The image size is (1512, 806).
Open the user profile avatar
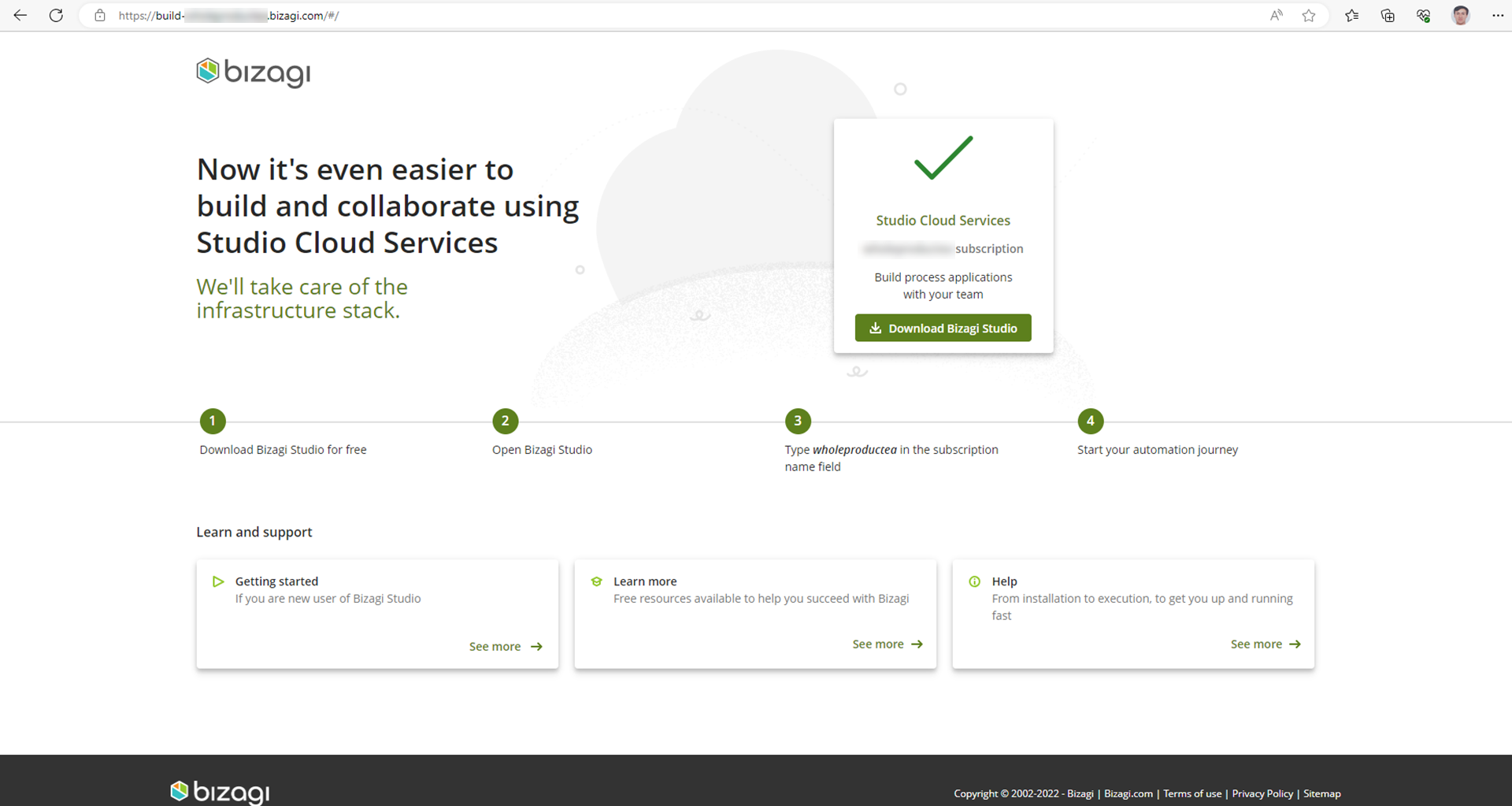pos(1461,16)
